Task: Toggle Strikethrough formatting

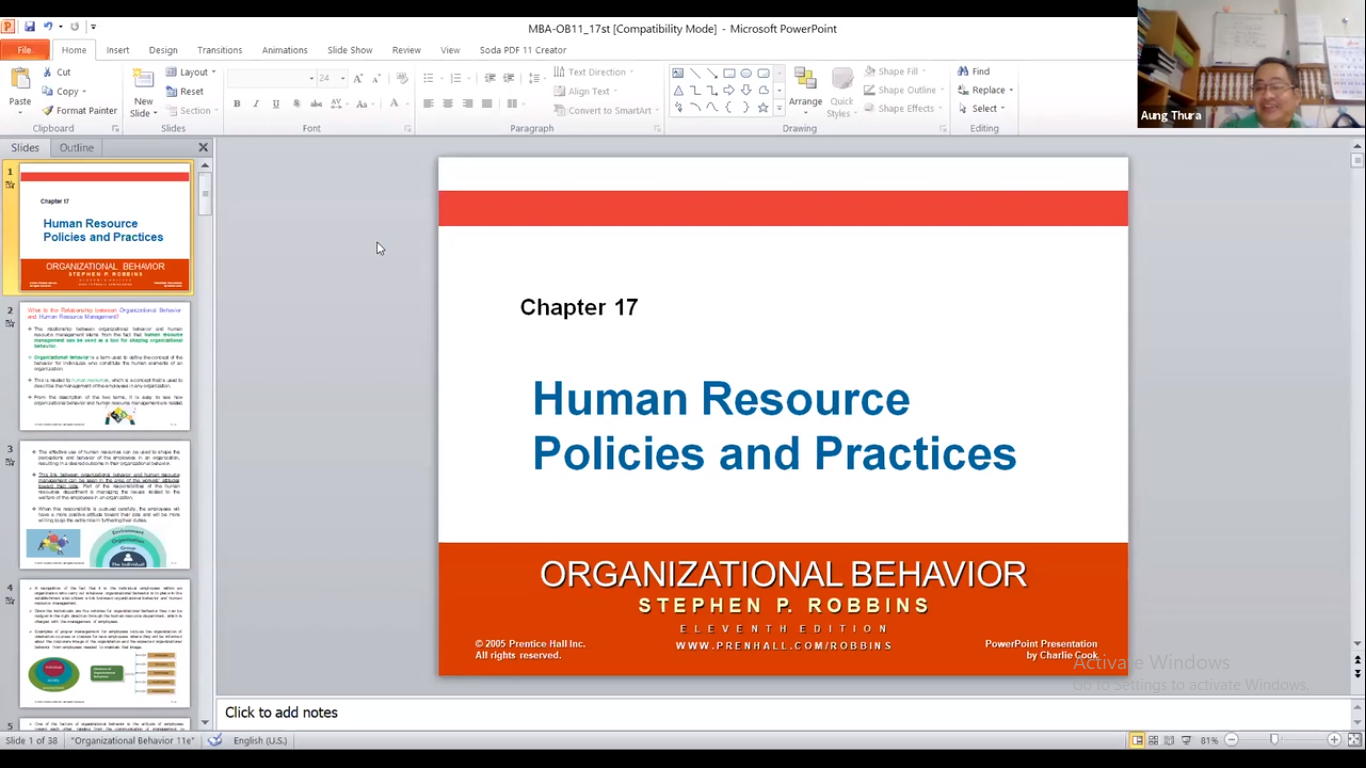Action: [x=316, y=104]
